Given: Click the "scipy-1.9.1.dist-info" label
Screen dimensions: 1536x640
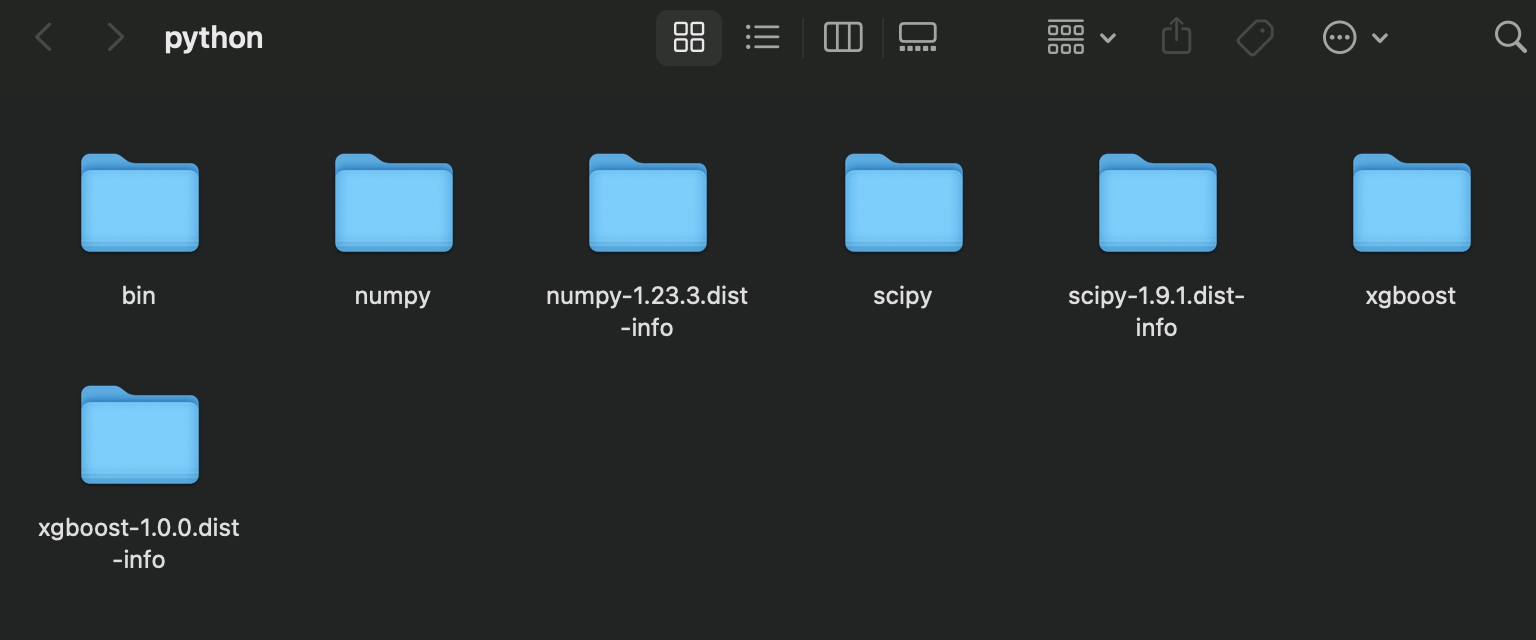Looking at the screenshot, I should (x=1157, y=312).
